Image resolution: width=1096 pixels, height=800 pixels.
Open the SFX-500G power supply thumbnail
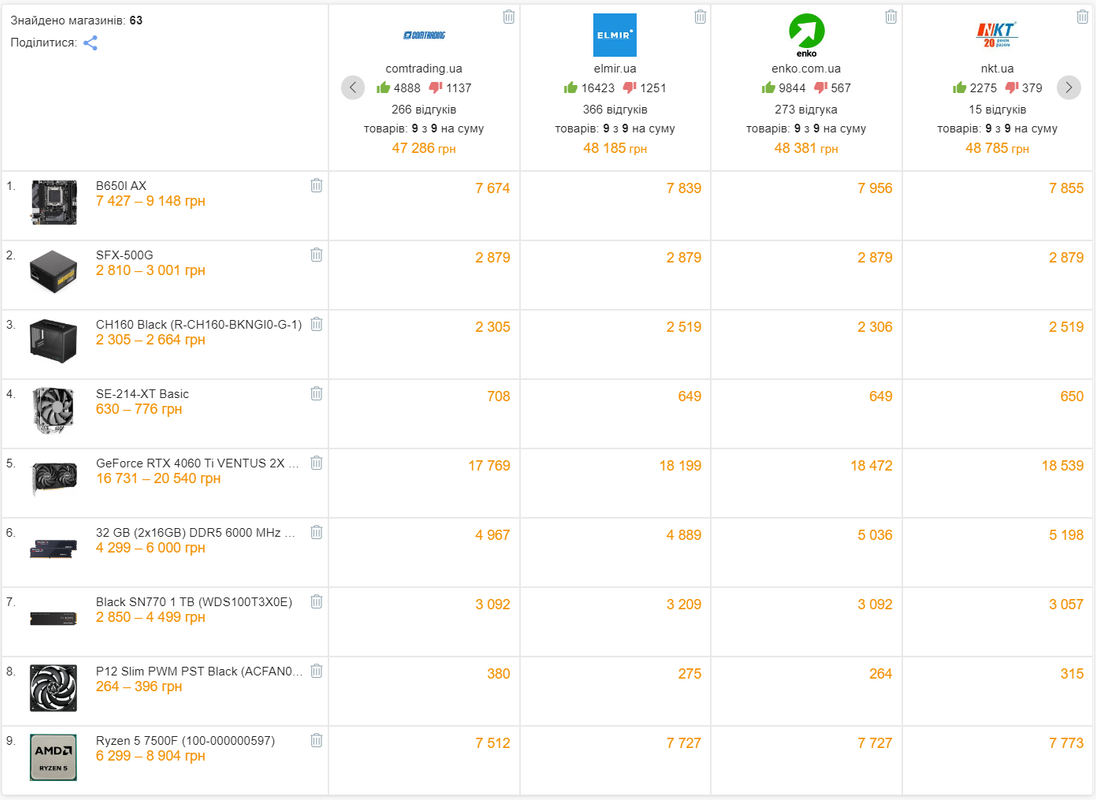pos(54,271)
